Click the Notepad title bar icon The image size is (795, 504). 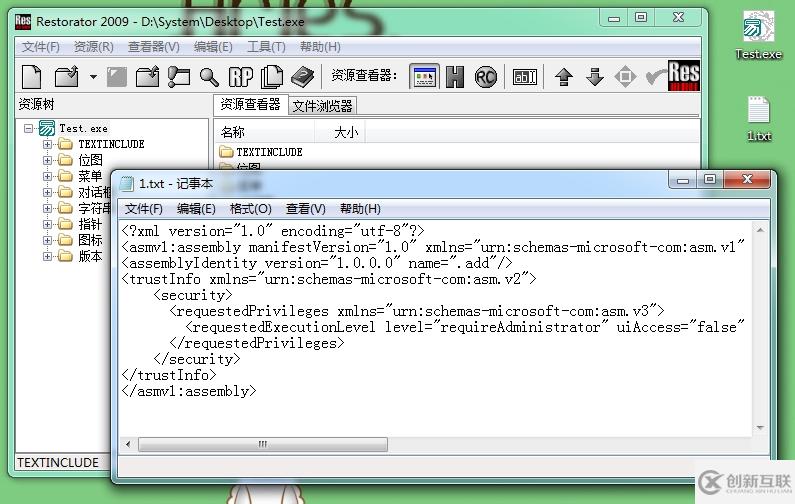tap(126, 184)
